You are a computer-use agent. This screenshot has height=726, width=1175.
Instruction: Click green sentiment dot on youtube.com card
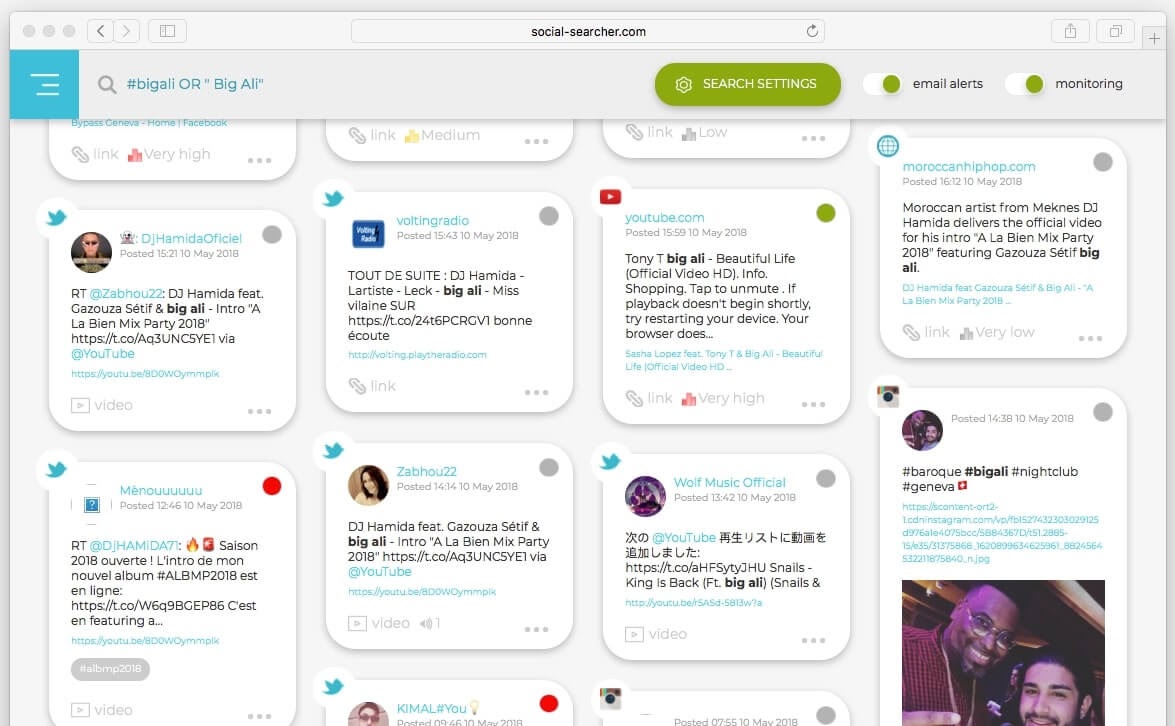click(x=826, y=214)
